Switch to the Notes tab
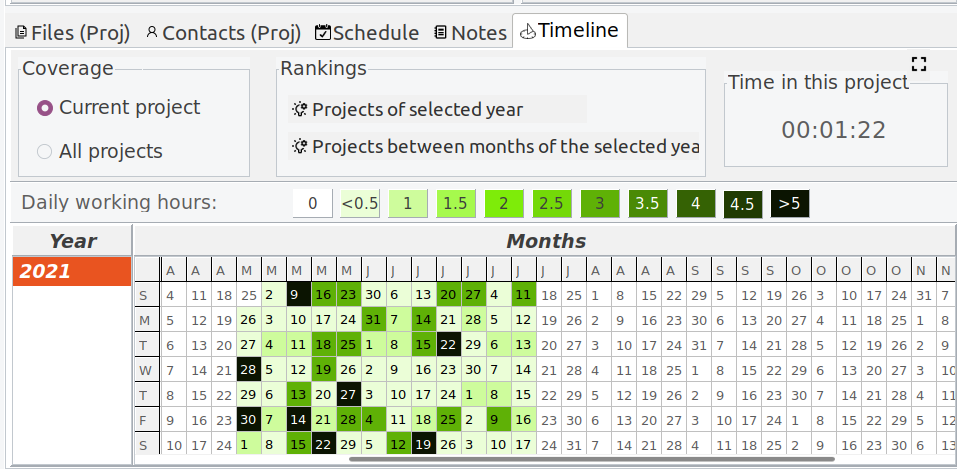The height and width of the screenshot is (469, 957). coord(470,33)
